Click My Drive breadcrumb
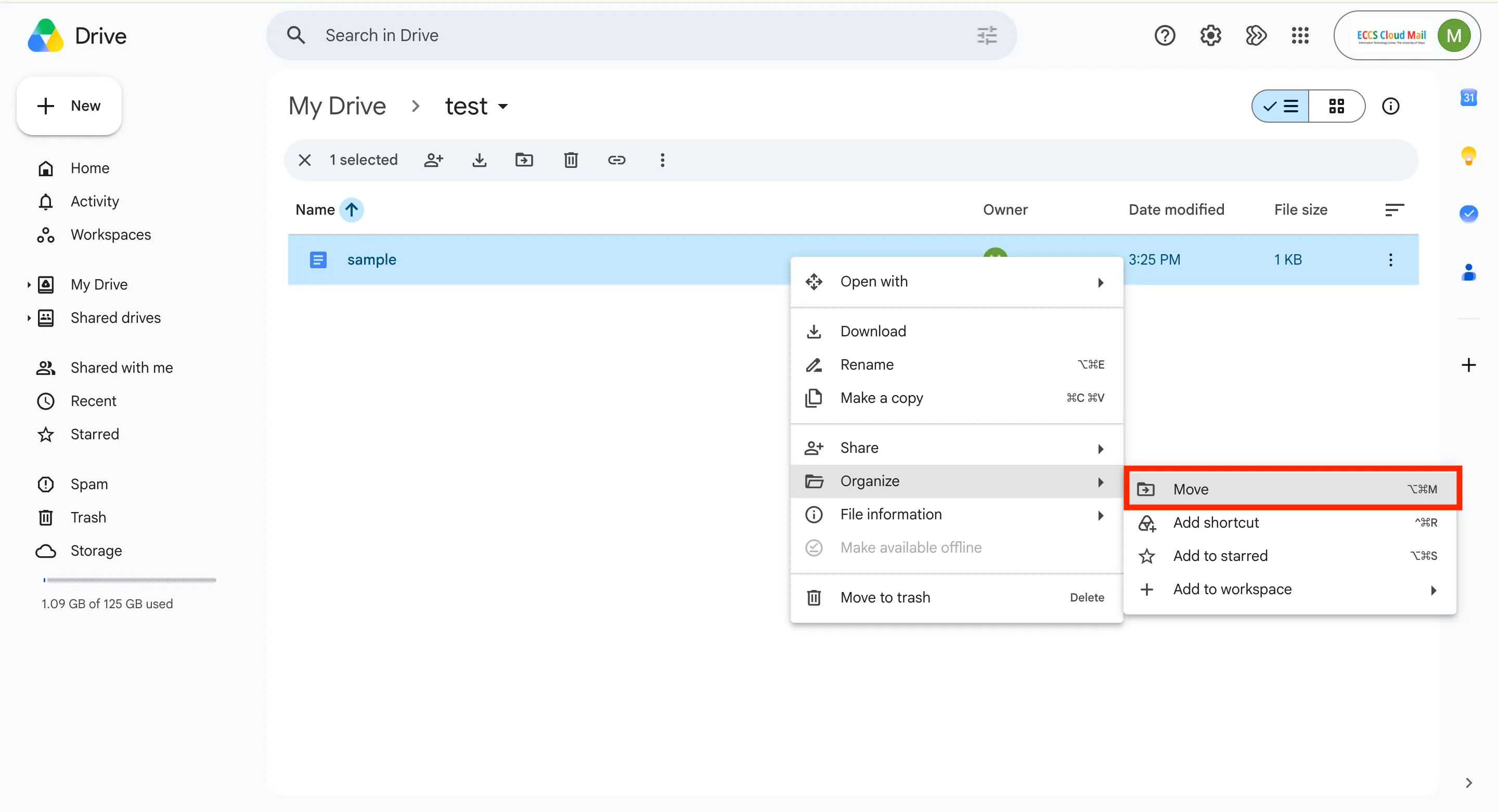 (337, 107)
